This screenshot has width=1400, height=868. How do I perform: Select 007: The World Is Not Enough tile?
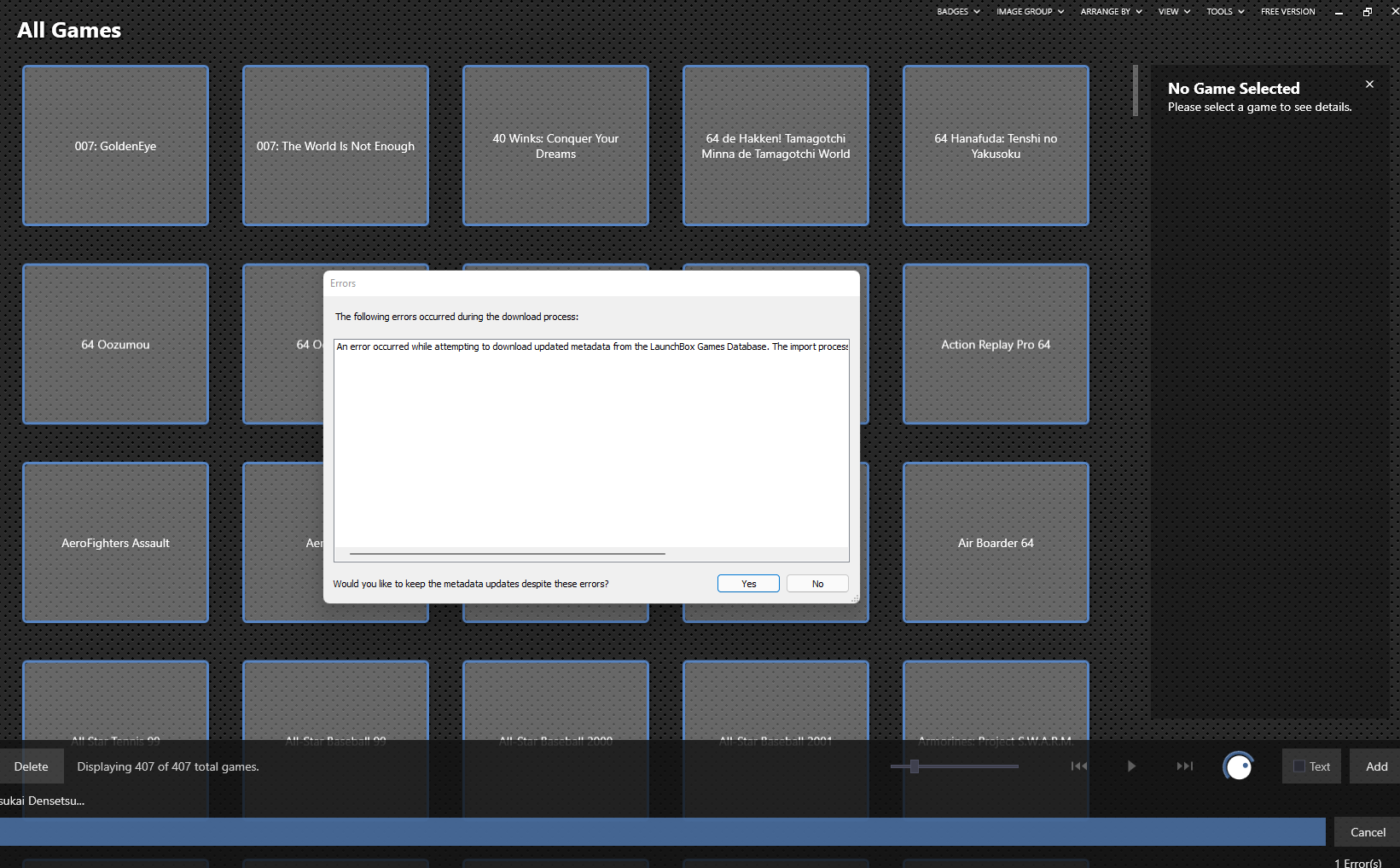click(x=335, y=146)
